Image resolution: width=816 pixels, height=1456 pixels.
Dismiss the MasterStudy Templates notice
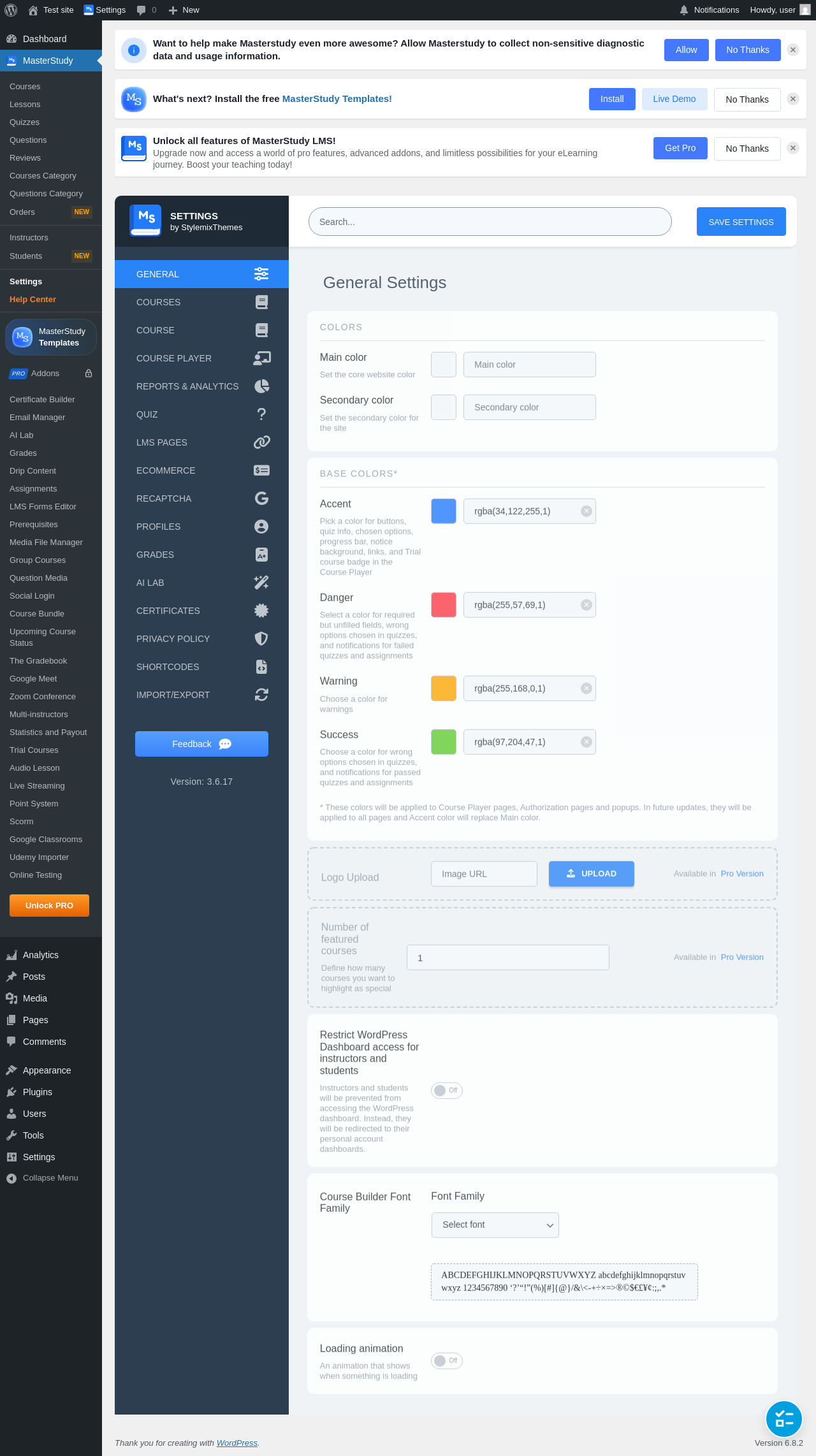[793, 99]
